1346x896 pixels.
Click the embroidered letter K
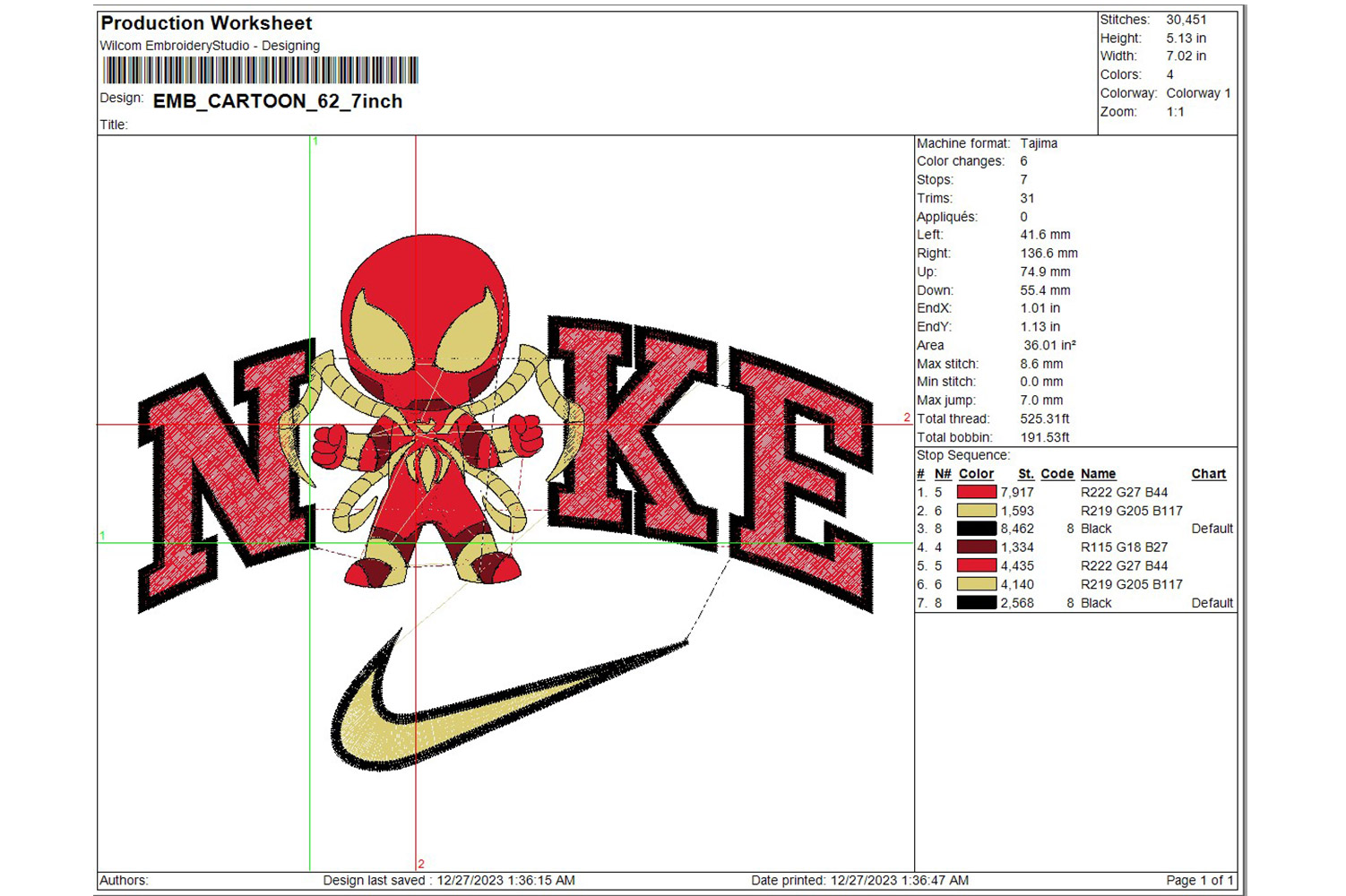pos(632,430)
